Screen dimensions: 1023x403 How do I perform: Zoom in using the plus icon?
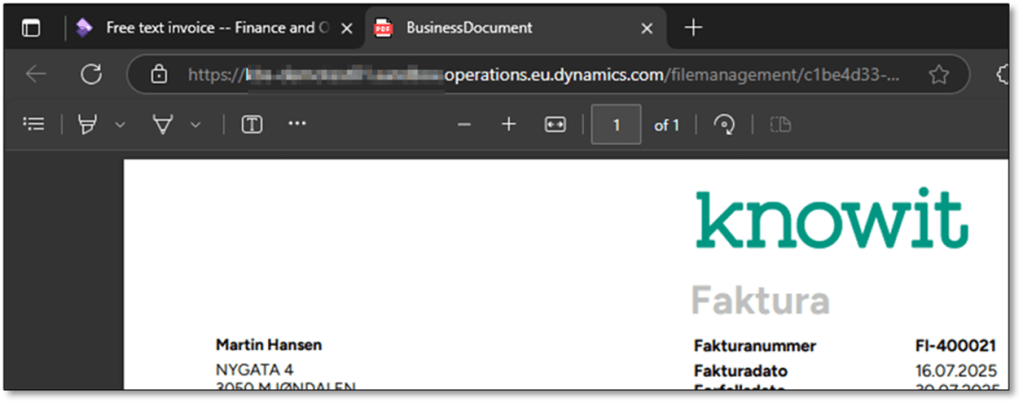(509, 124)
